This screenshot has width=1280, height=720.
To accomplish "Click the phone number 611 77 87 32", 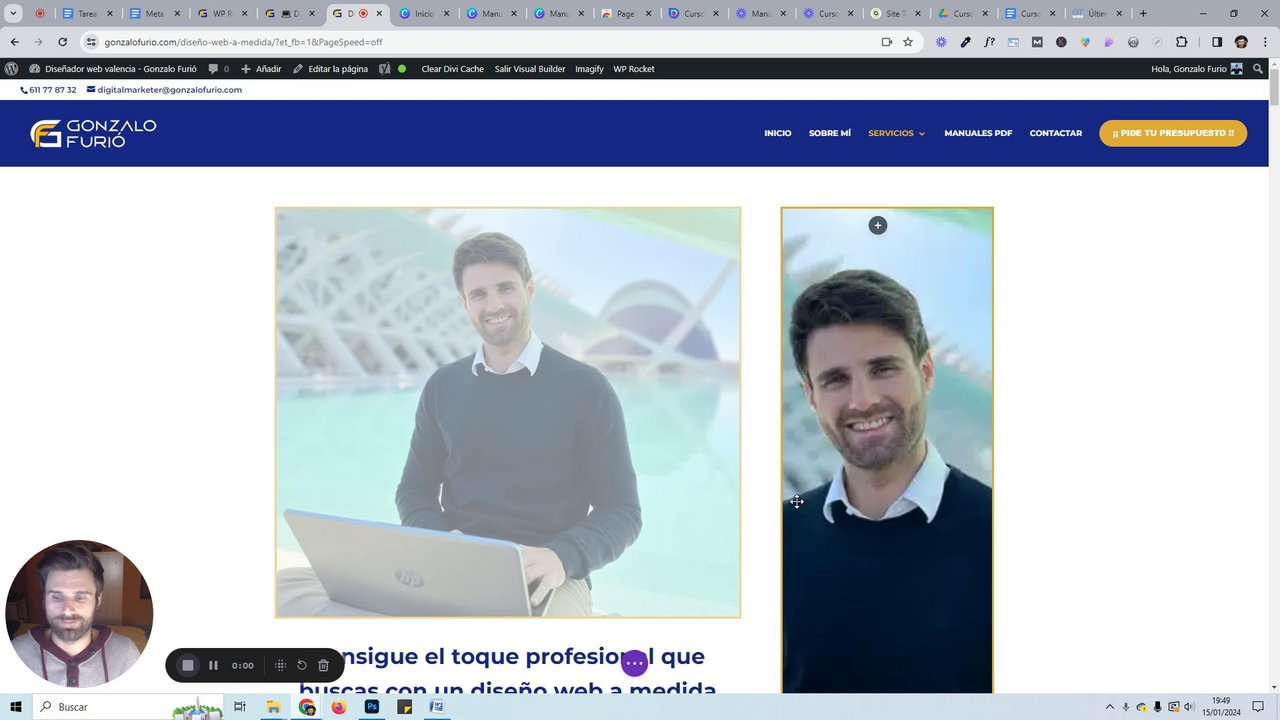I will click(48, 90).
